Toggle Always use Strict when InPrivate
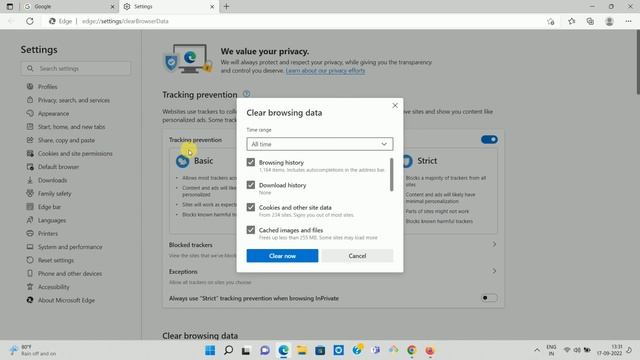Screen dimensions: 640x360 pyautogui.click(x=489, y=298)
